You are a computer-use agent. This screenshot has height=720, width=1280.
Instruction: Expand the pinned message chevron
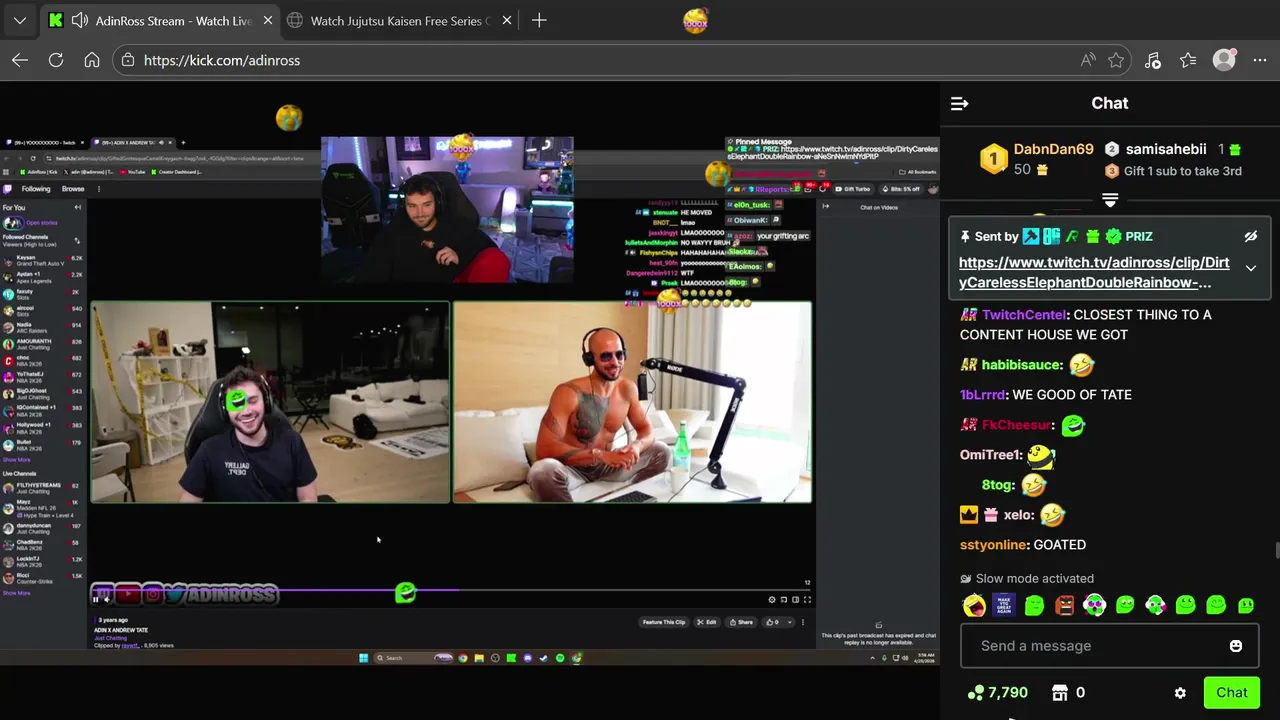pos(1250,268)
